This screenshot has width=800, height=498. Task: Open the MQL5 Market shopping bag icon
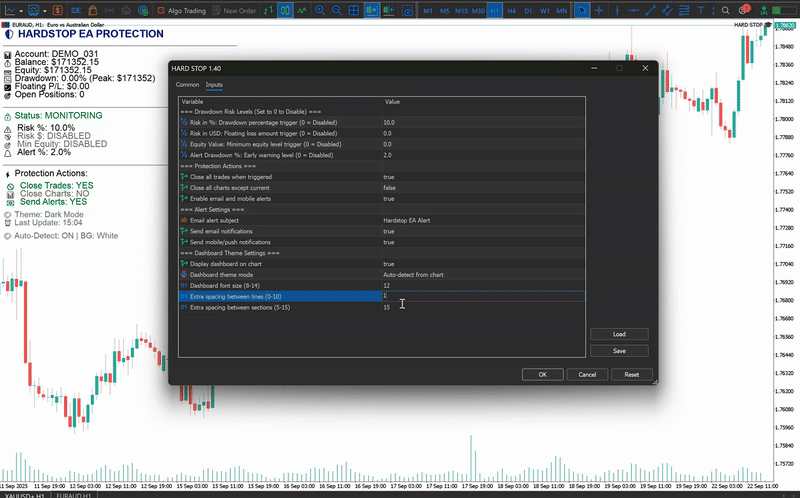[x=92, y=10]
